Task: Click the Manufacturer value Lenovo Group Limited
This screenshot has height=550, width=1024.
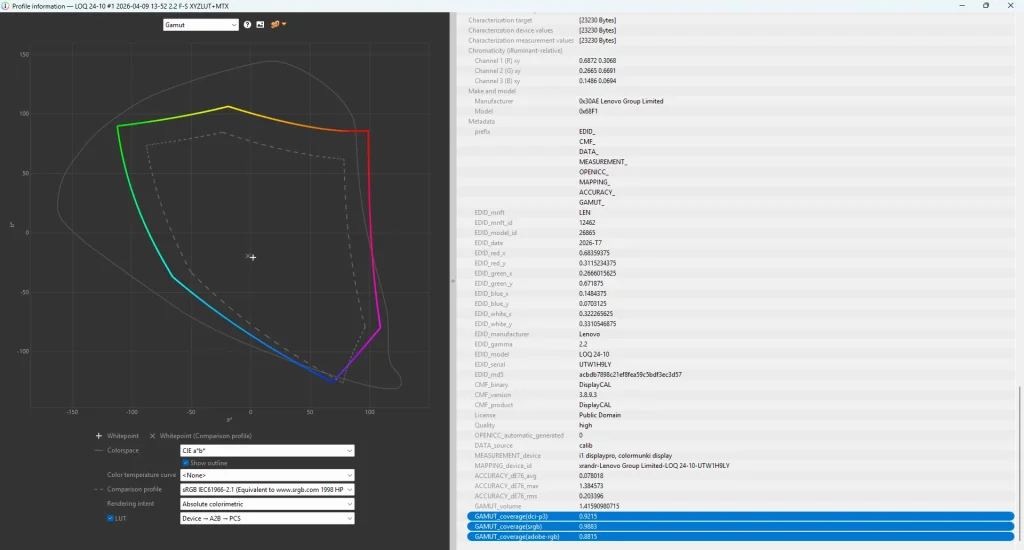Action: point(621,101)
